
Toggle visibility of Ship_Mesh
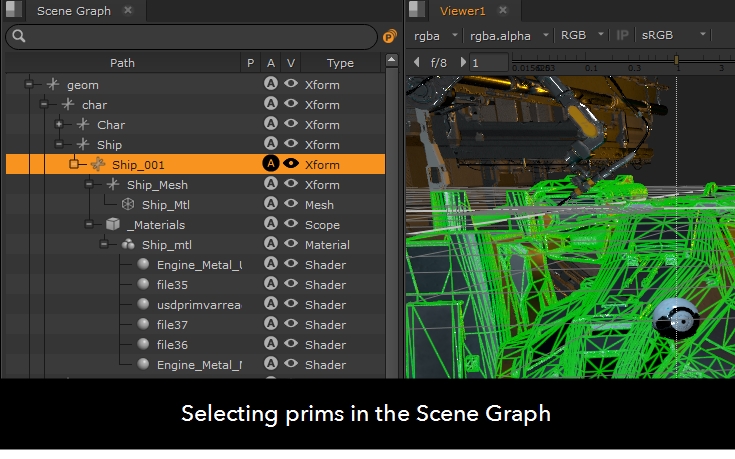pyautogui.click(x=291, y=185)
